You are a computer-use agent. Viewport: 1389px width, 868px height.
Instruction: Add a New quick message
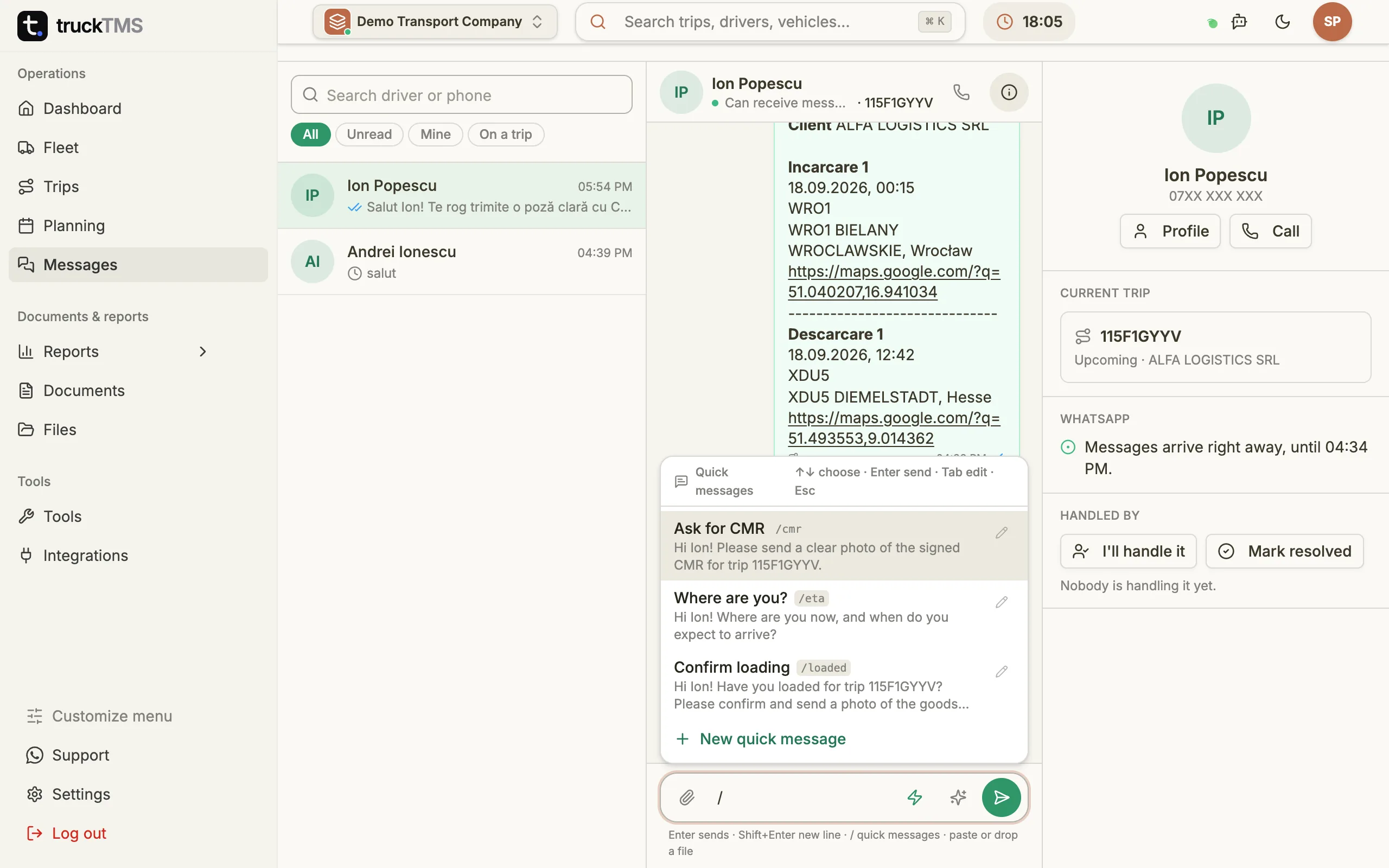click(761, 739)
